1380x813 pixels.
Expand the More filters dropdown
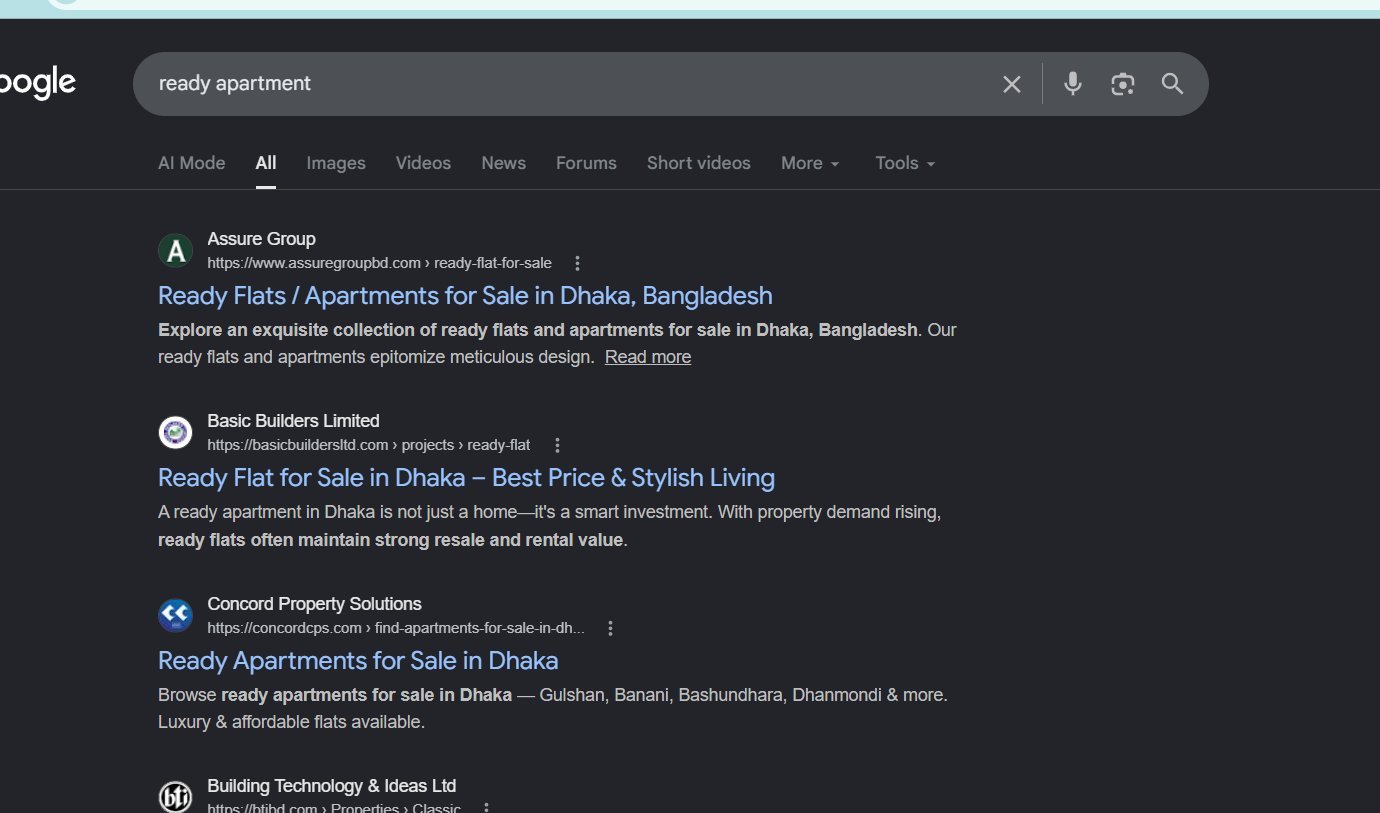(x=810, y=163)
